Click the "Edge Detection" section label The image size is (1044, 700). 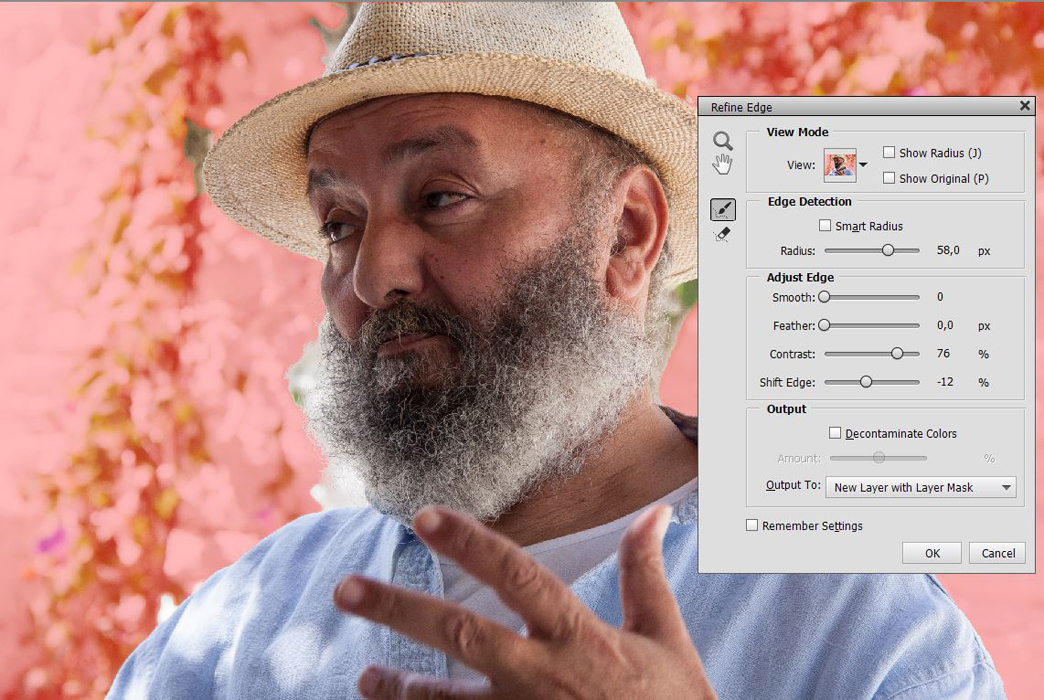(x=809, y=201)
